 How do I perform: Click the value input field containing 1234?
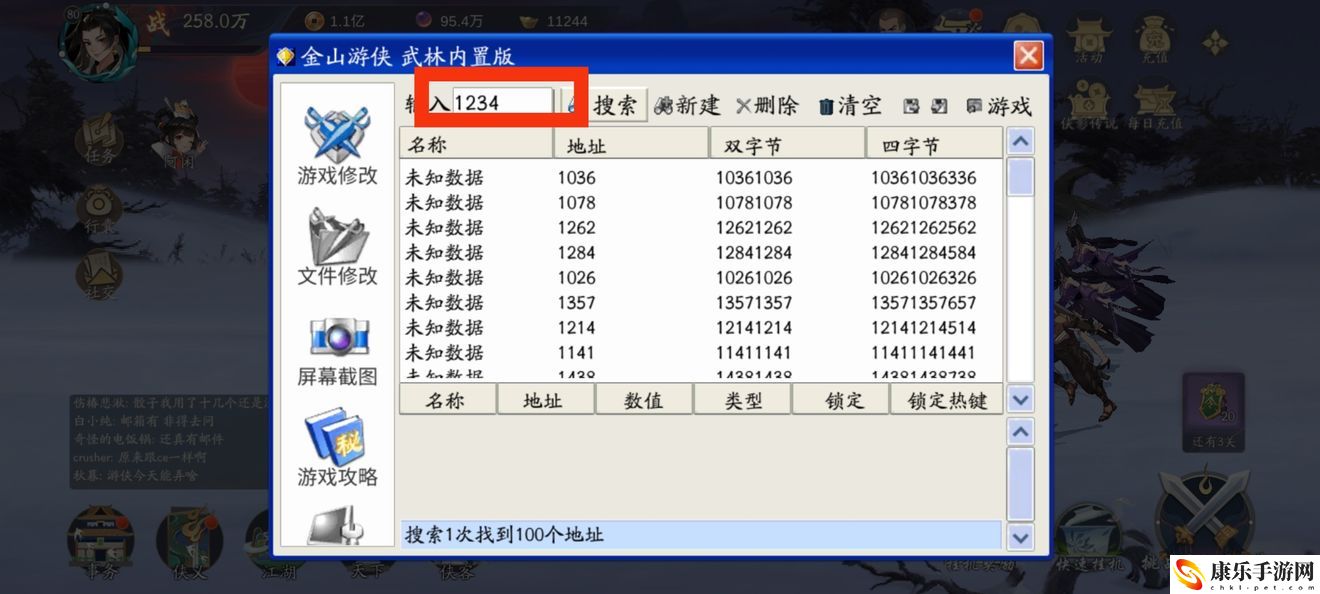(x=503, y=102)
